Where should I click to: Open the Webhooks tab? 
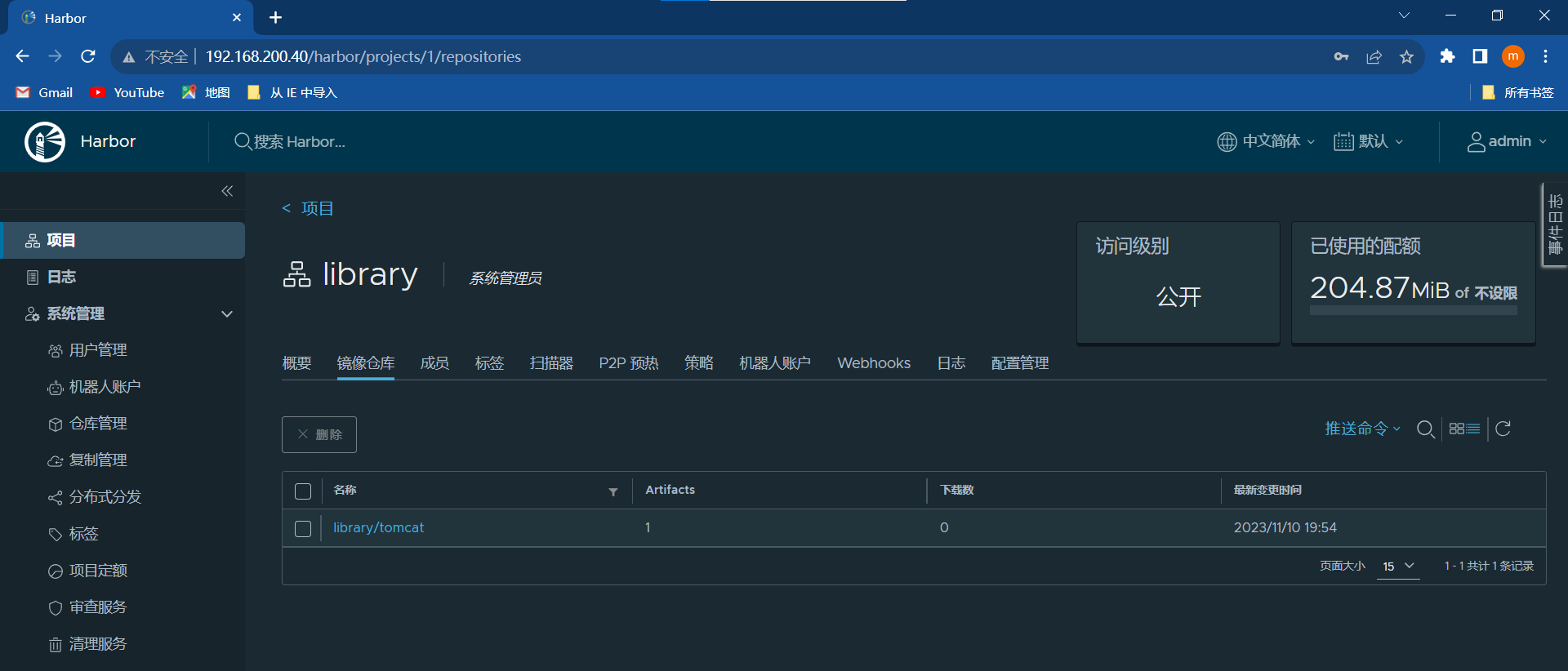click(x=874, y=363)
